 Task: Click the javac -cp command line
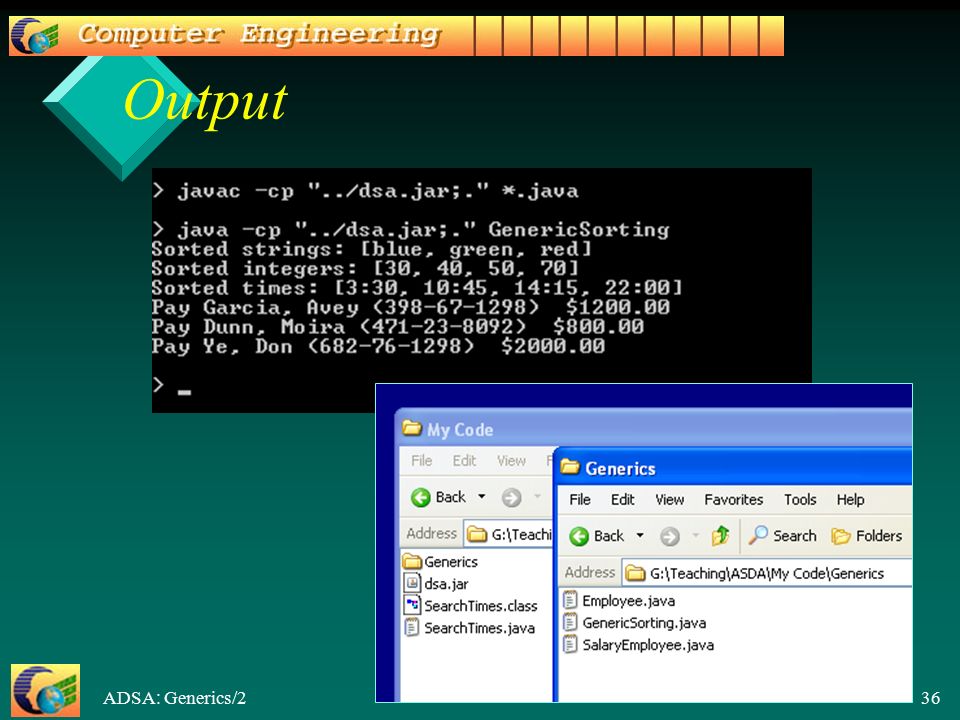(365, 191)
